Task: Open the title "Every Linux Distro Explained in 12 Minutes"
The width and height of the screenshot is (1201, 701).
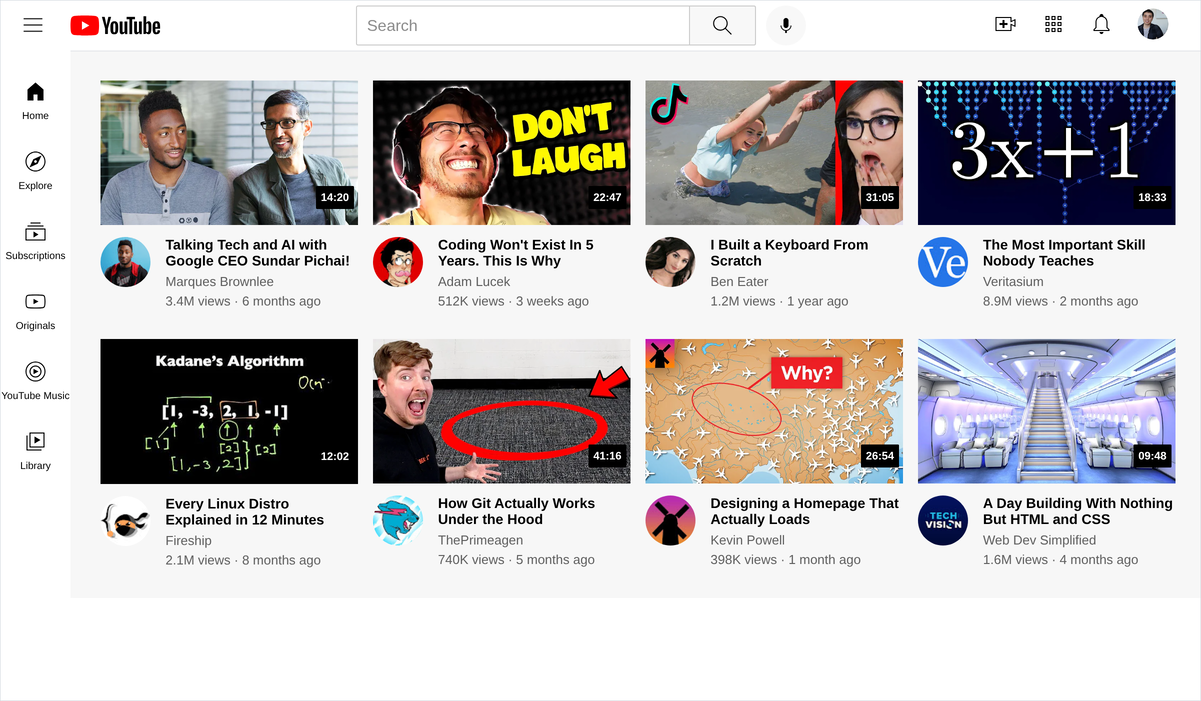Action: pyautogui.click(x=245, y=512)
